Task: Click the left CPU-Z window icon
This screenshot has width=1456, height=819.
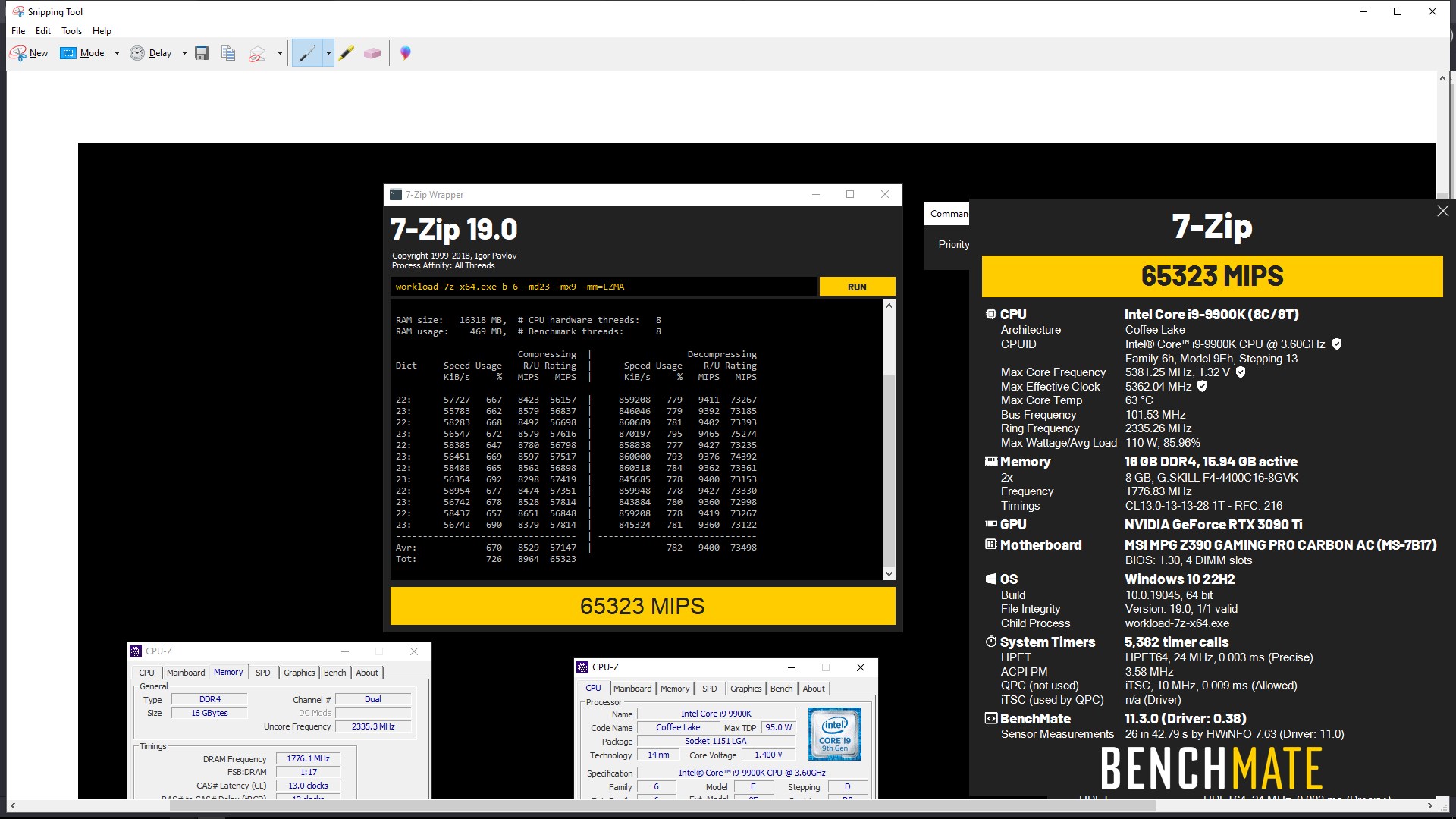Action: pyautogui.click(x=136, y=651)
